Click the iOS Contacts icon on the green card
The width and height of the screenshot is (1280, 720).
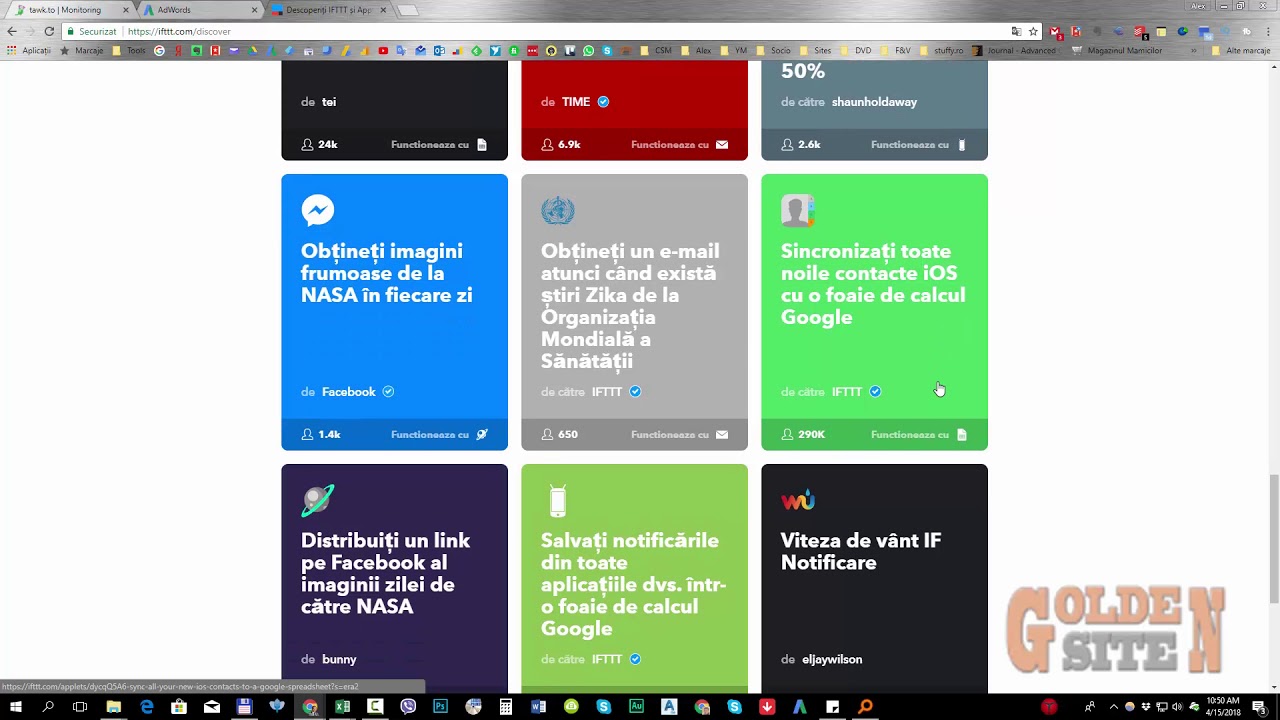[797, 210]
